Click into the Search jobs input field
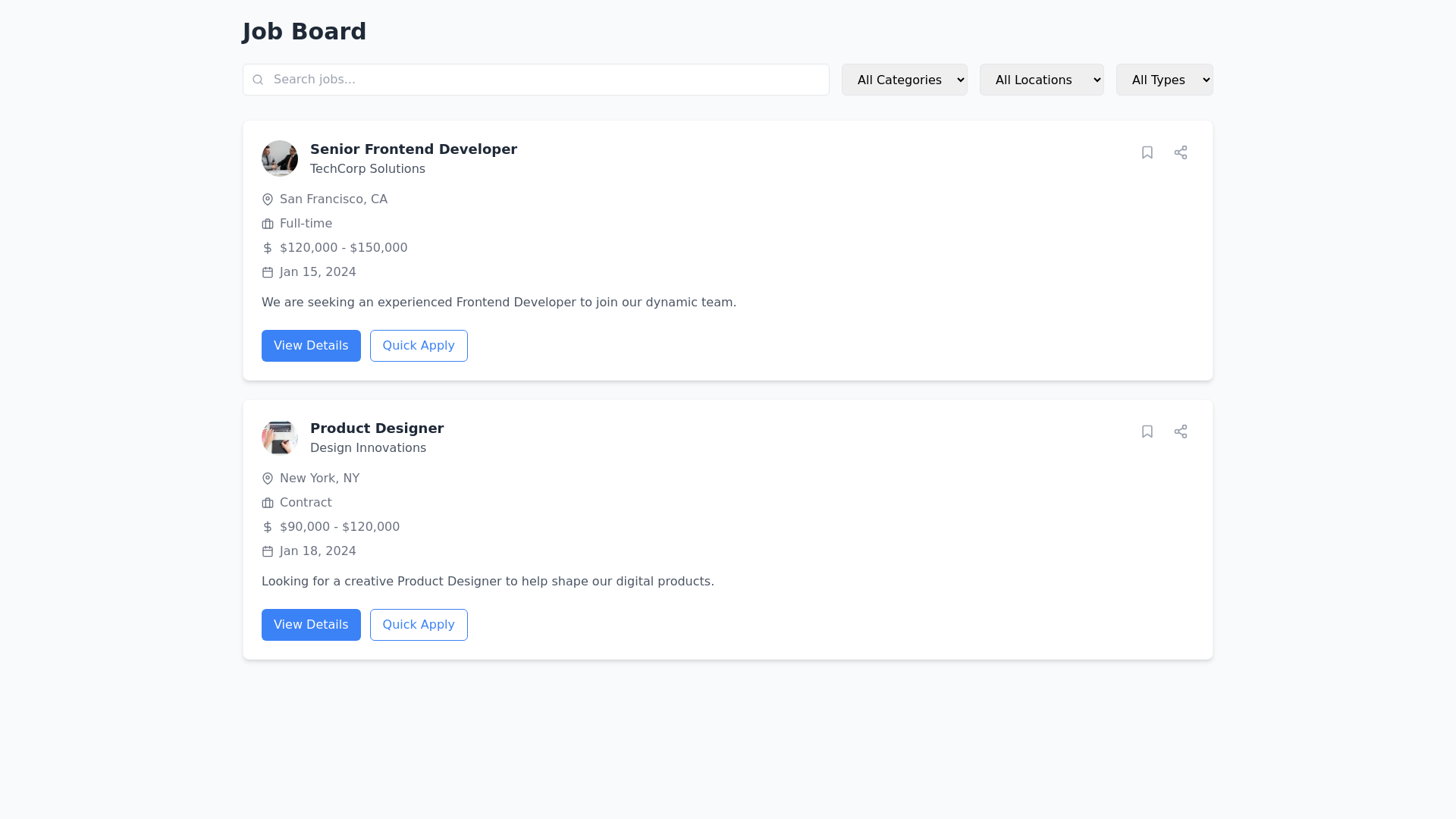1456x819 pixels. [x=531, y=79]
